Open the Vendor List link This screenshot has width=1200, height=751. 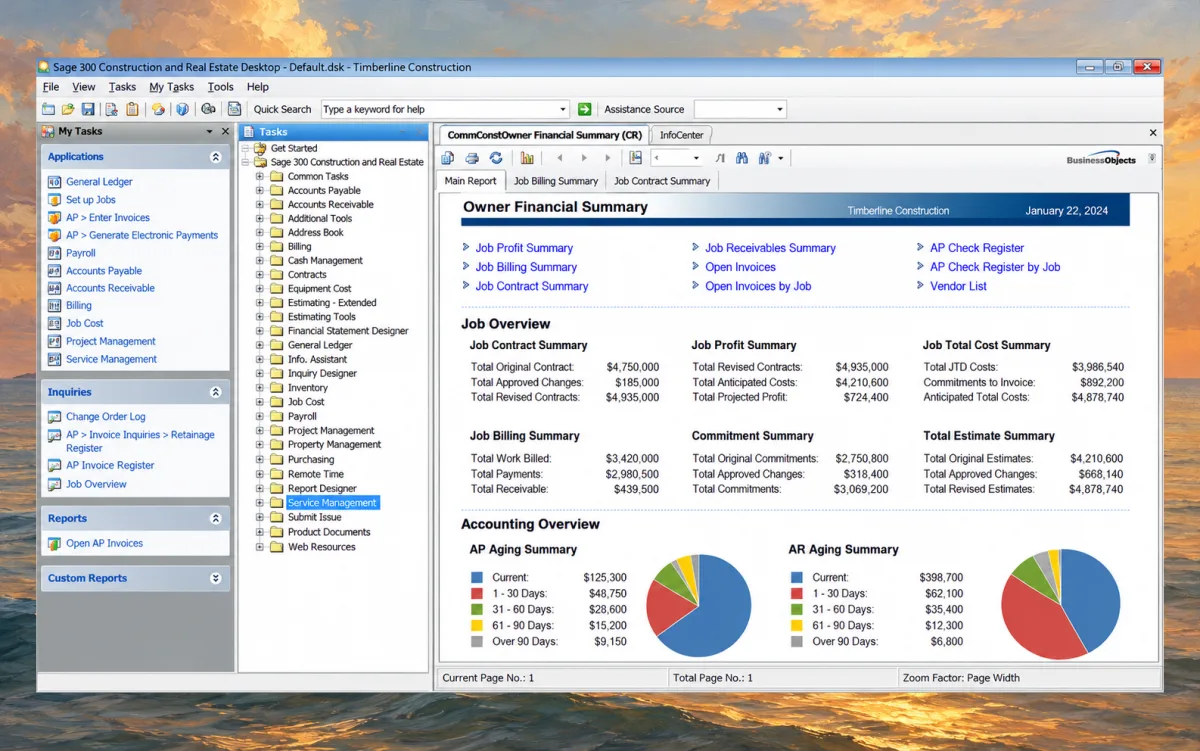tap(958, 286)
